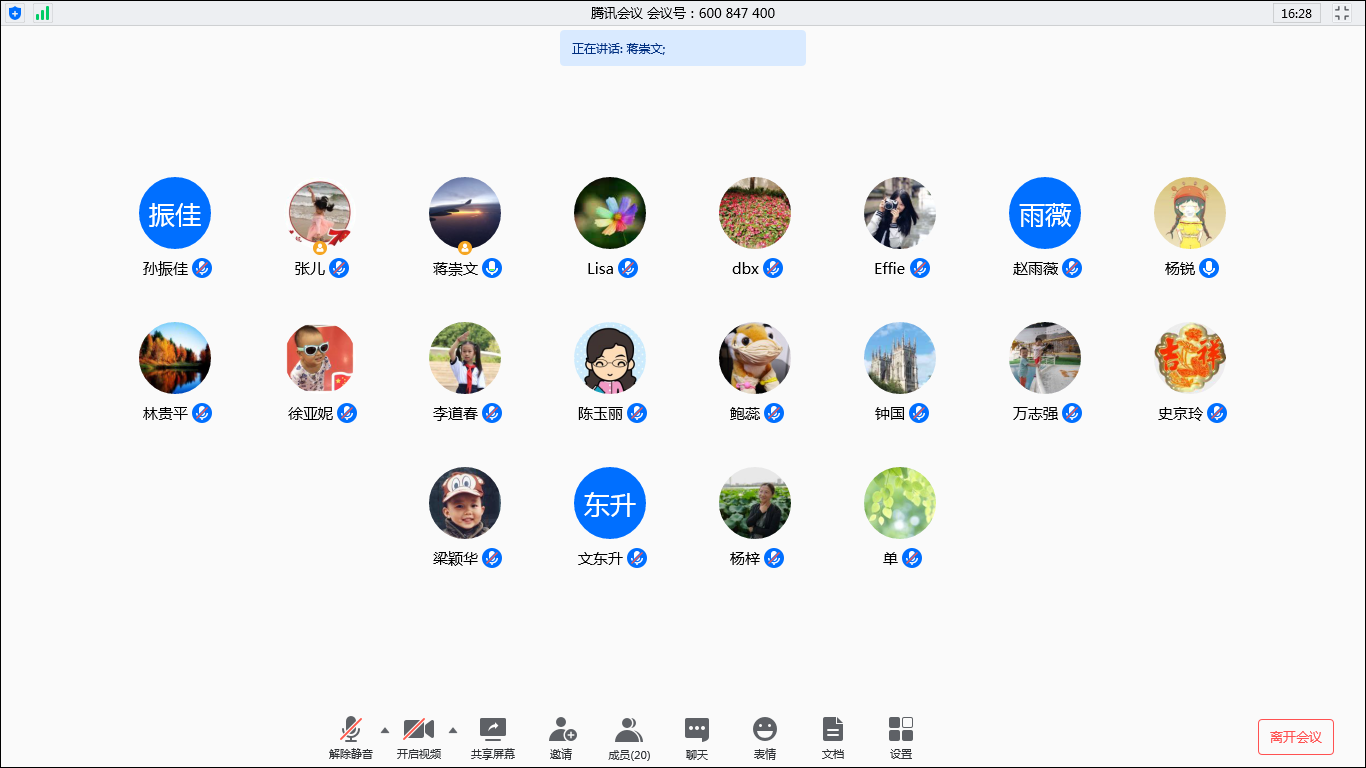Click the 16:28 meeting timer display
This screenshot has height=768, width=1366.
click(x=1296, y=13)
